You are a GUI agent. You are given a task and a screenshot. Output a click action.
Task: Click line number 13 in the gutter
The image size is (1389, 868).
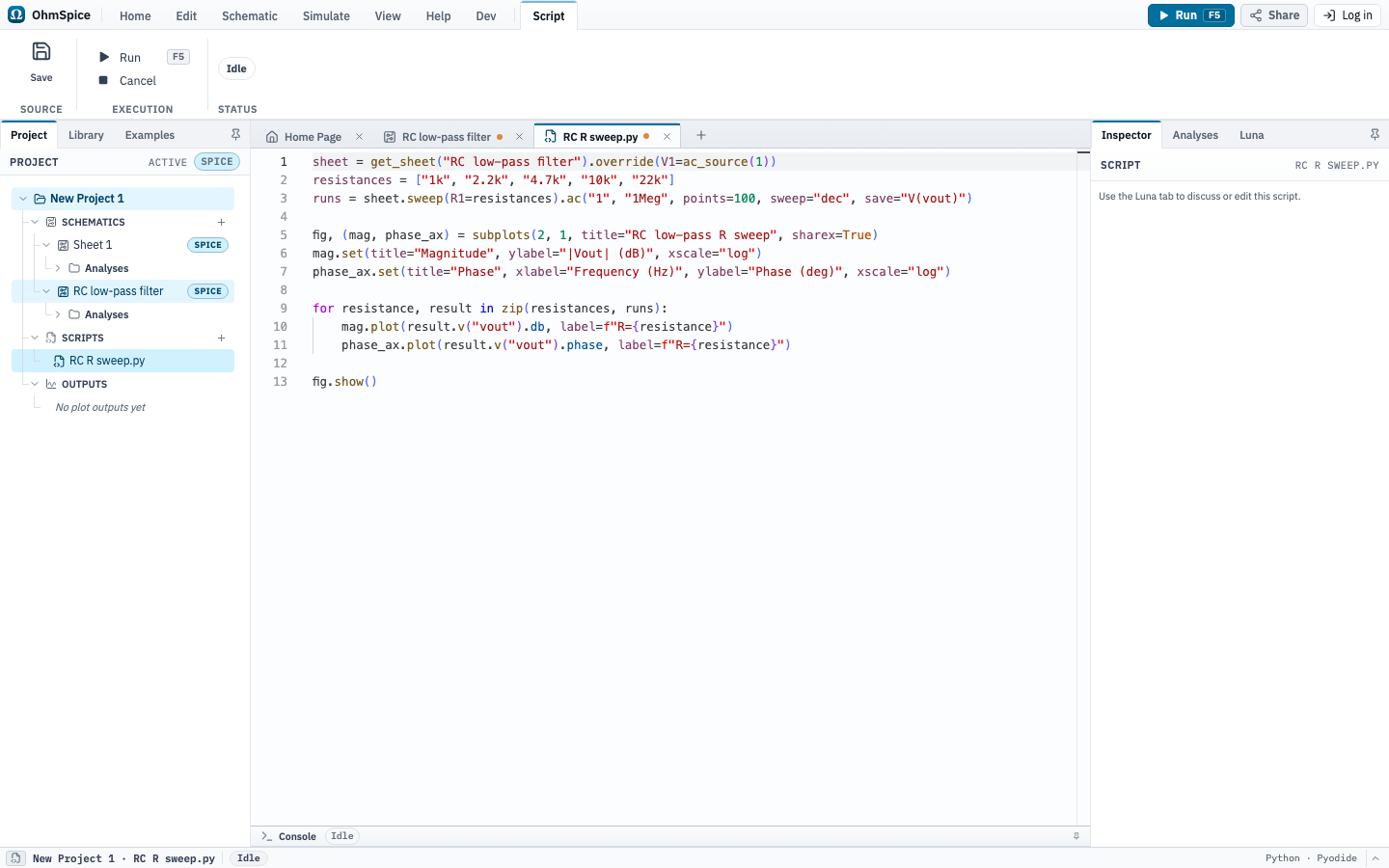(x=280, y=382)
